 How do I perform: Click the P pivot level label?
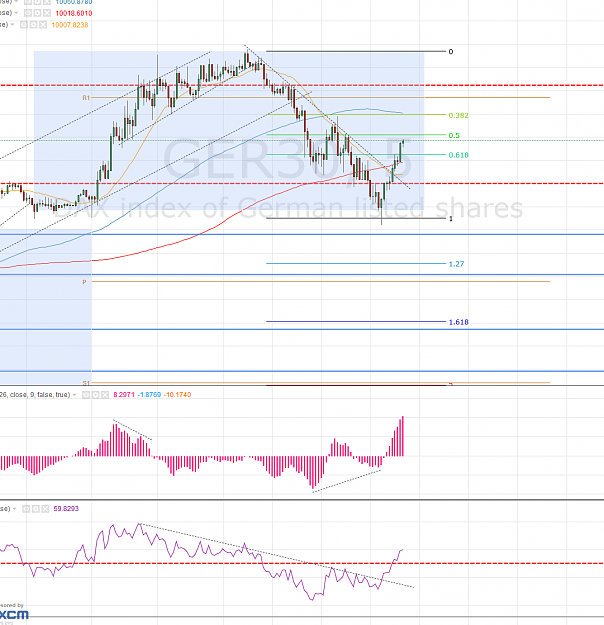(84, 282)
